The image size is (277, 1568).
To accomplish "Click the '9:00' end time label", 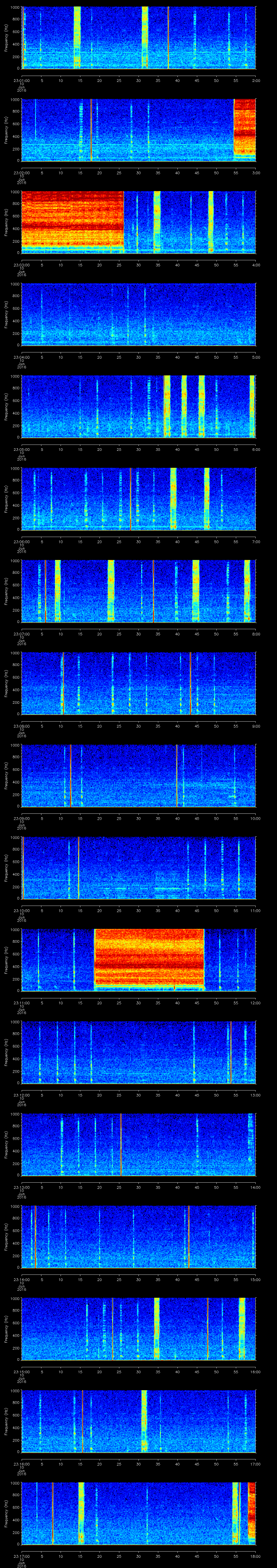I will pos(256,726).
